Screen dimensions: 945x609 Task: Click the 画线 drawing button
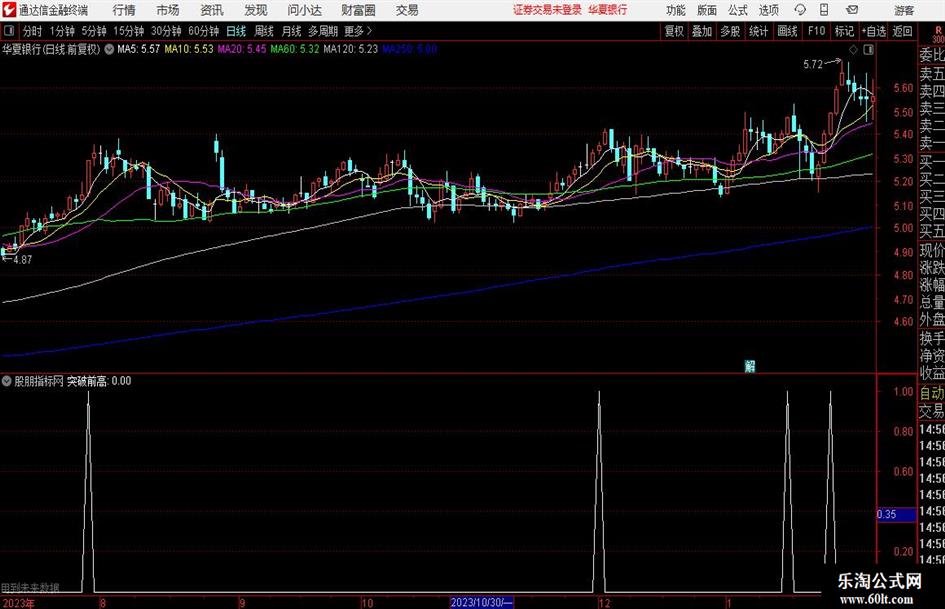787,31
